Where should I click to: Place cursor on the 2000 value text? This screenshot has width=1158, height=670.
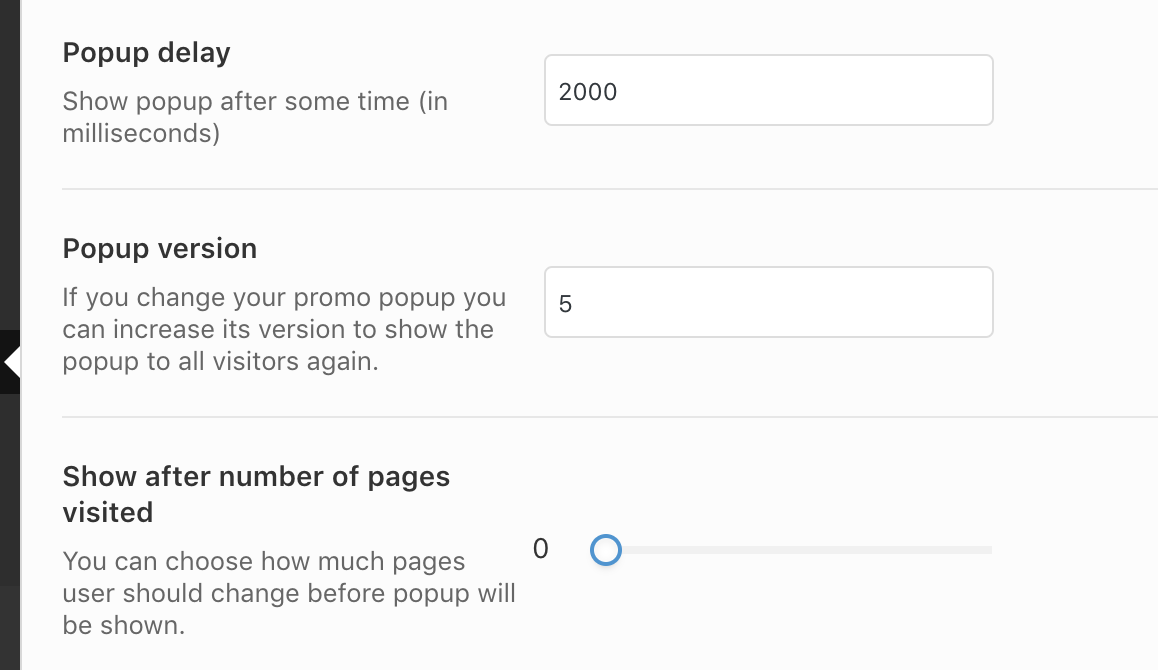point(589,92)
